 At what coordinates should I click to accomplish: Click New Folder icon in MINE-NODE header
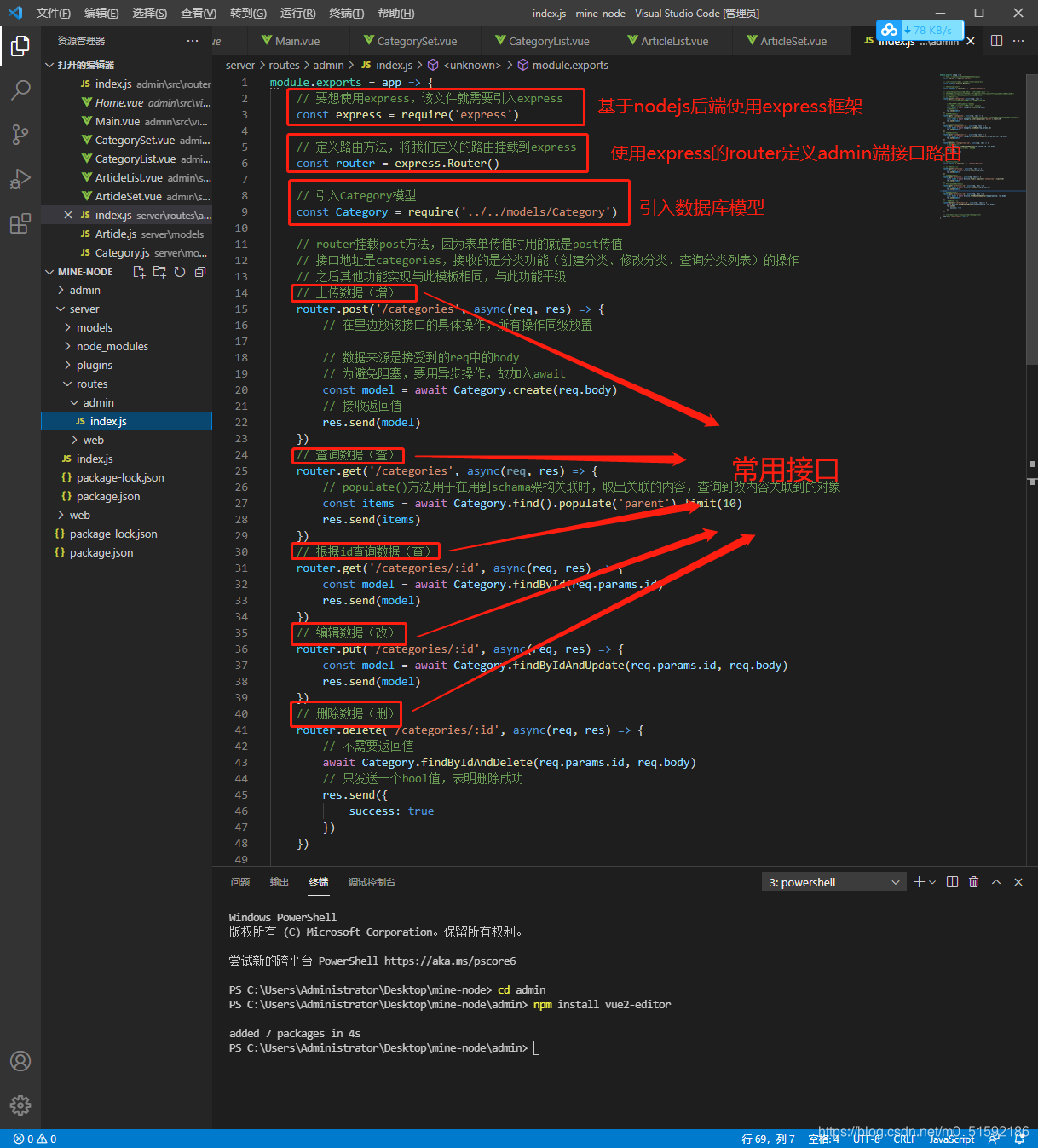pyautogui.click(x=159, y=272)
